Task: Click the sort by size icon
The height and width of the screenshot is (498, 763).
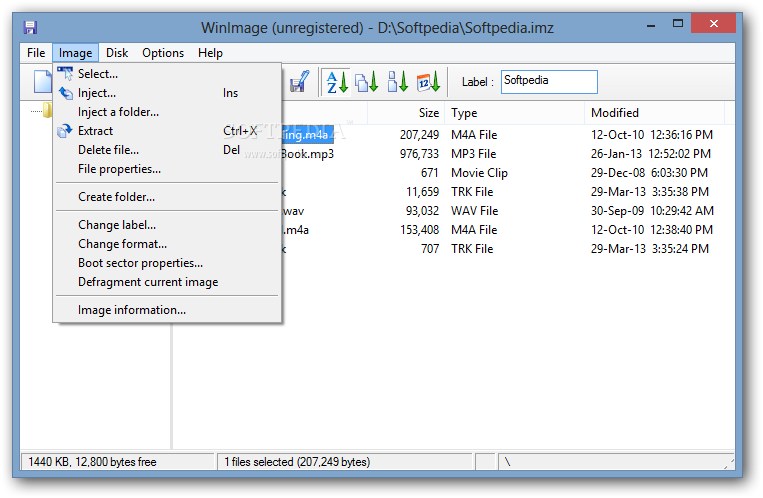Action: point(397,82)
